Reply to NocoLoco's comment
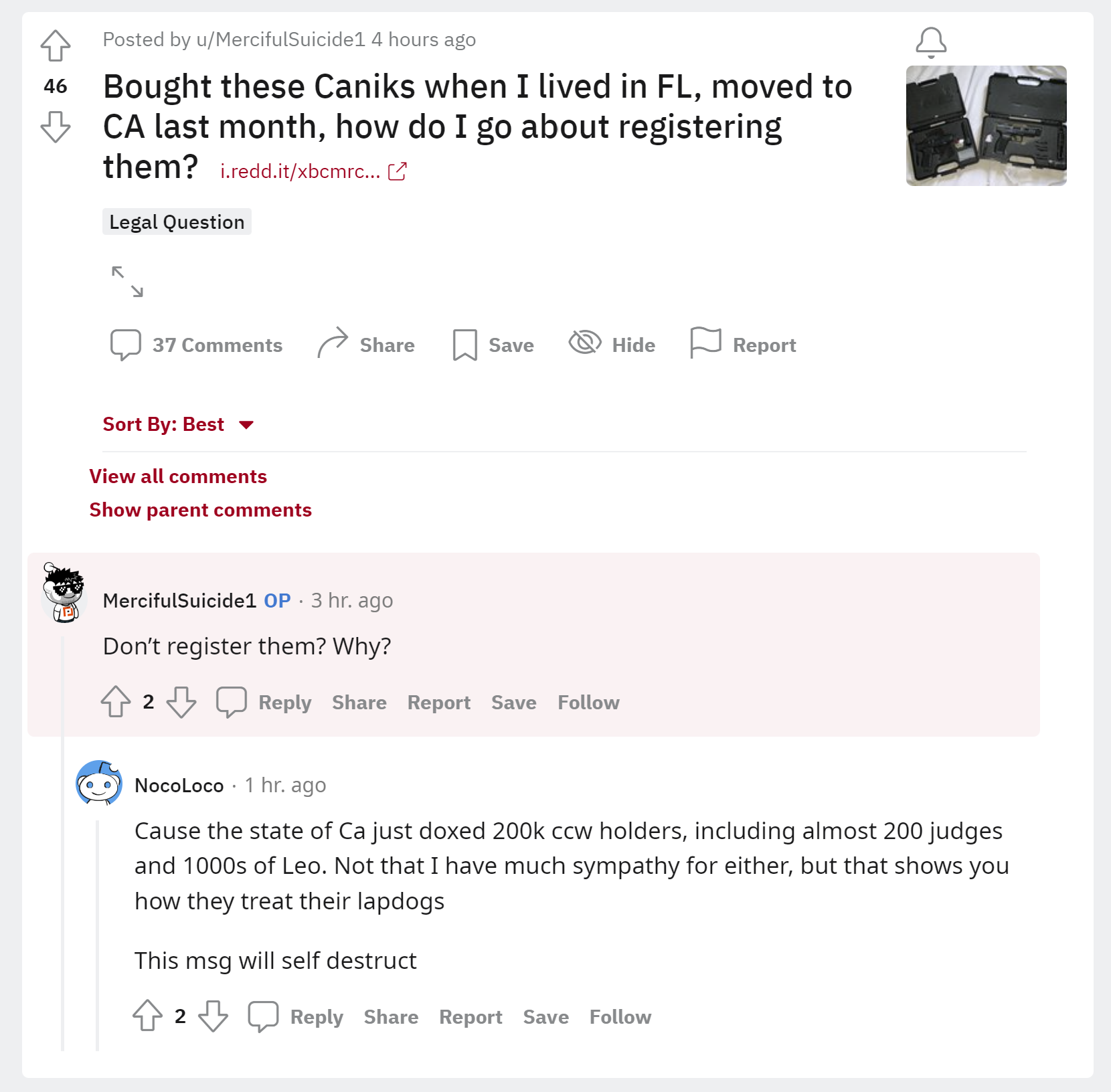The width and height of the screenshot is (1111, 1092). (x=295, y=1016)
